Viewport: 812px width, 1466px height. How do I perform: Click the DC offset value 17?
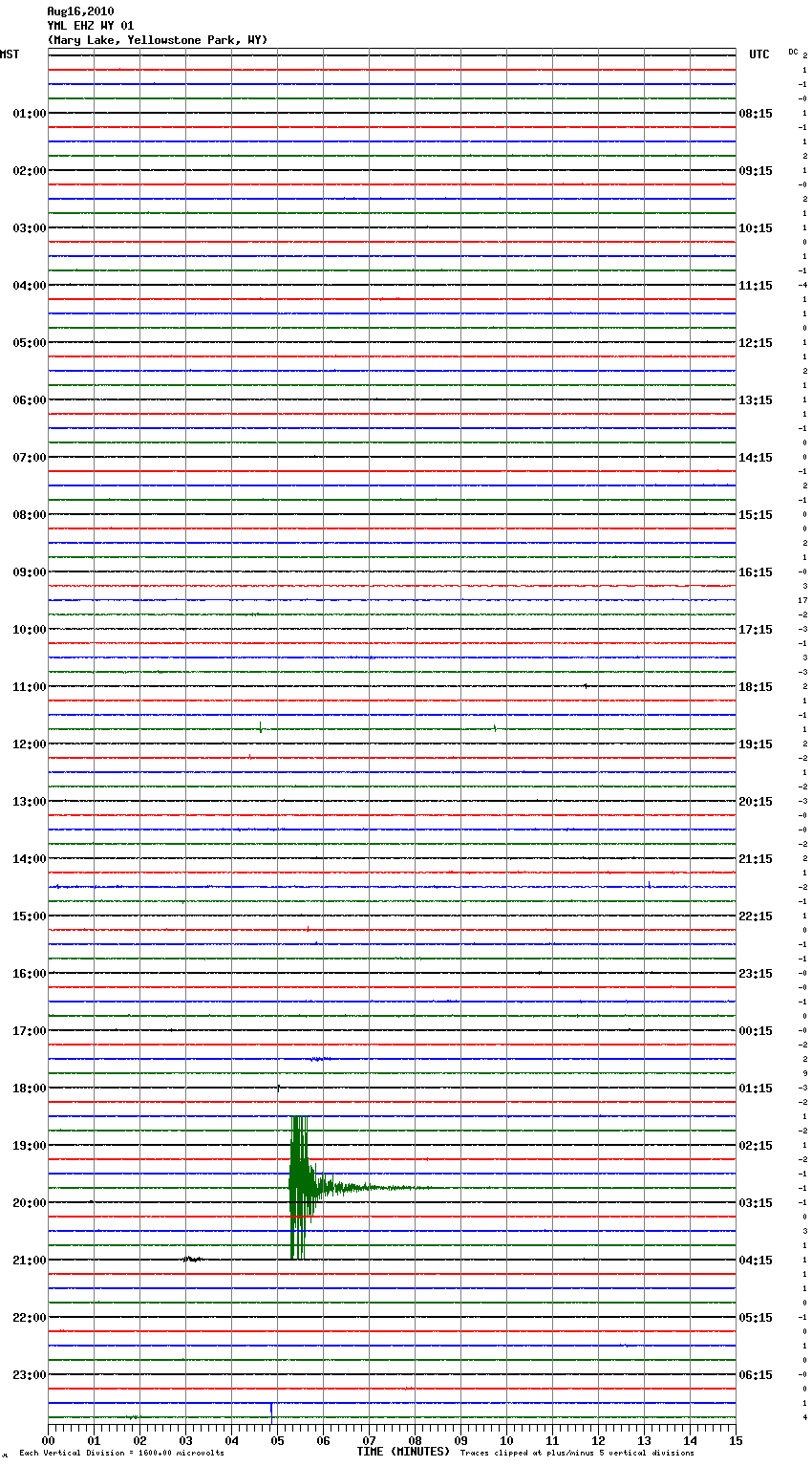802,600
